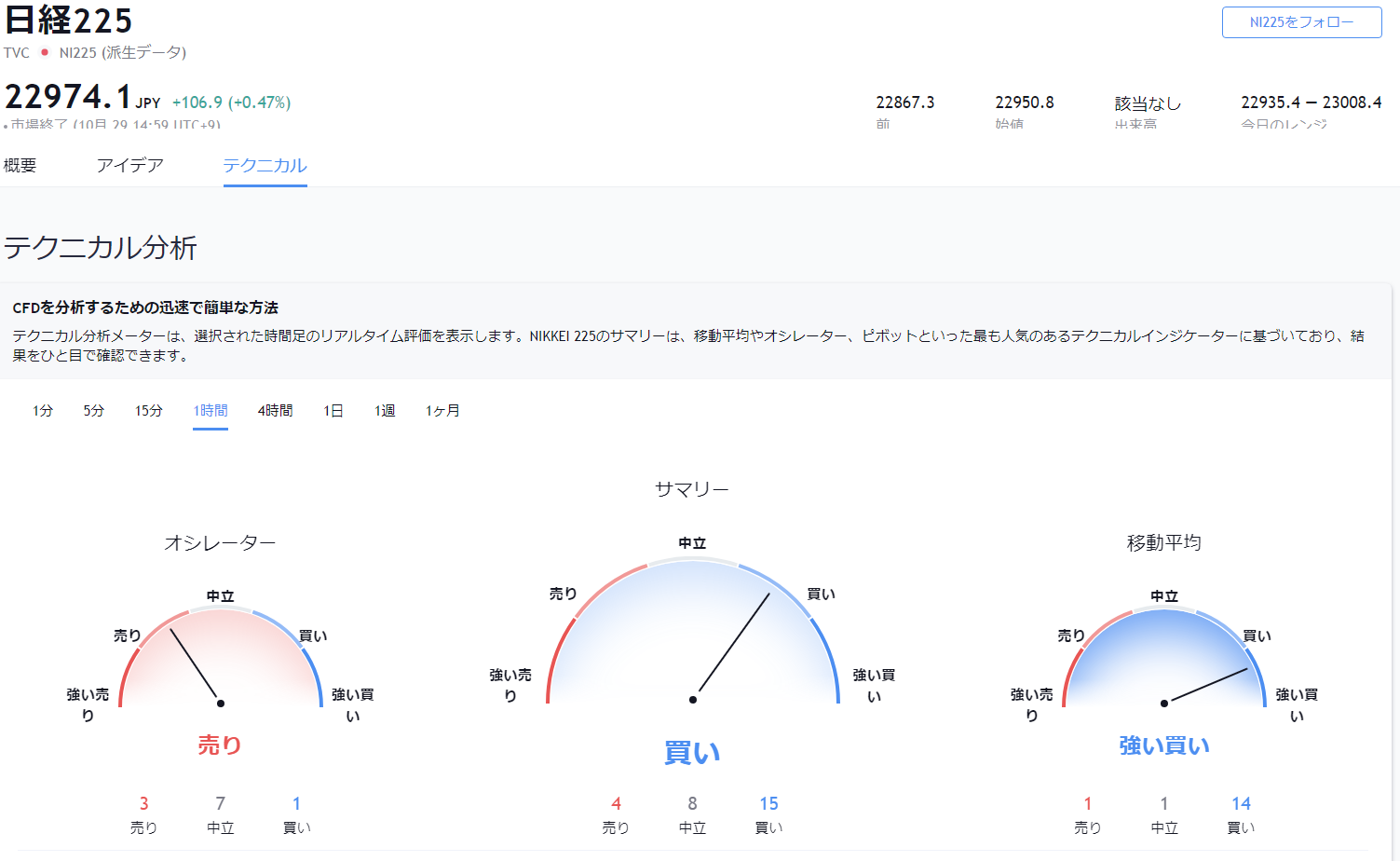1400x861 pixels.
Task: Select the 1時間 timeframe
Action: point(211,410)
